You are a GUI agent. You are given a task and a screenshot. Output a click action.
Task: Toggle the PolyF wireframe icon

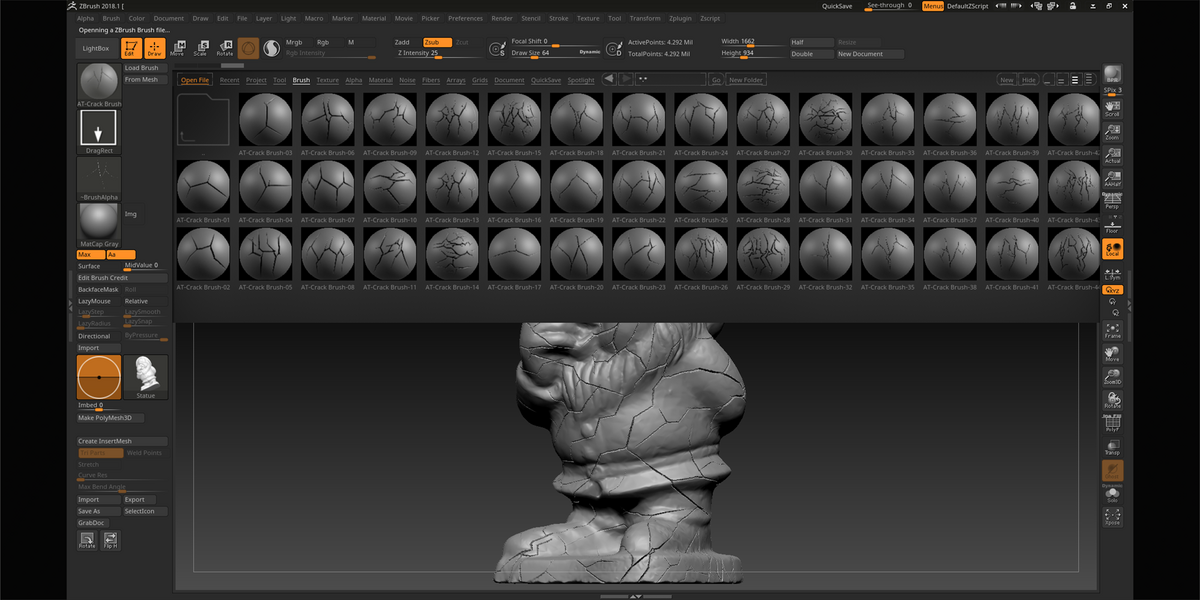(x=1112, y=423)
